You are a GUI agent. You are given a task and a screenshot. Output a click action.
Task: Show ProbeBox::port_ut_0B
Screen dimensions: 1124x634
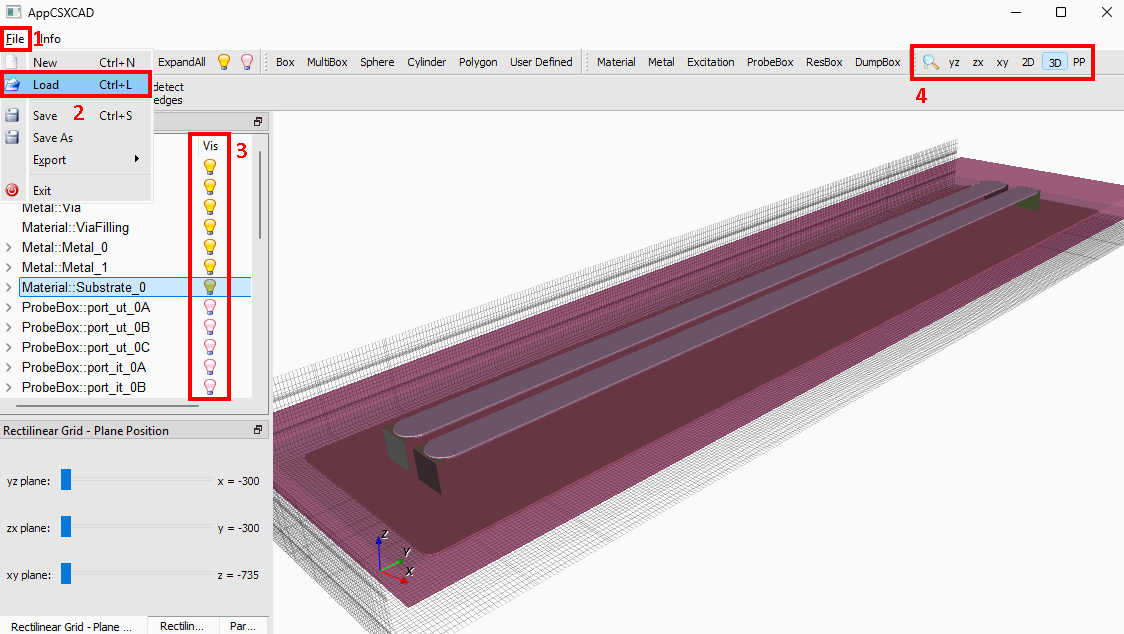[x=210, y=327]
